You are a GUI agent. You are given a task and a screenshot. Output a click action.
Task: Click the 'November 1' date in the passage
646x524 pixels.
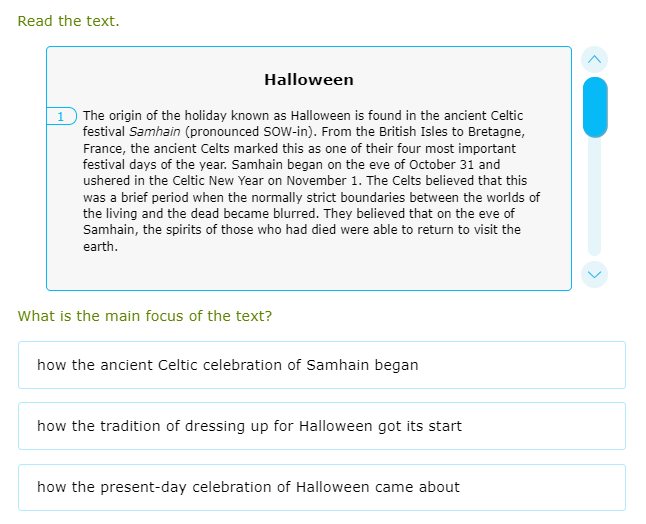(x=323, y=181)
